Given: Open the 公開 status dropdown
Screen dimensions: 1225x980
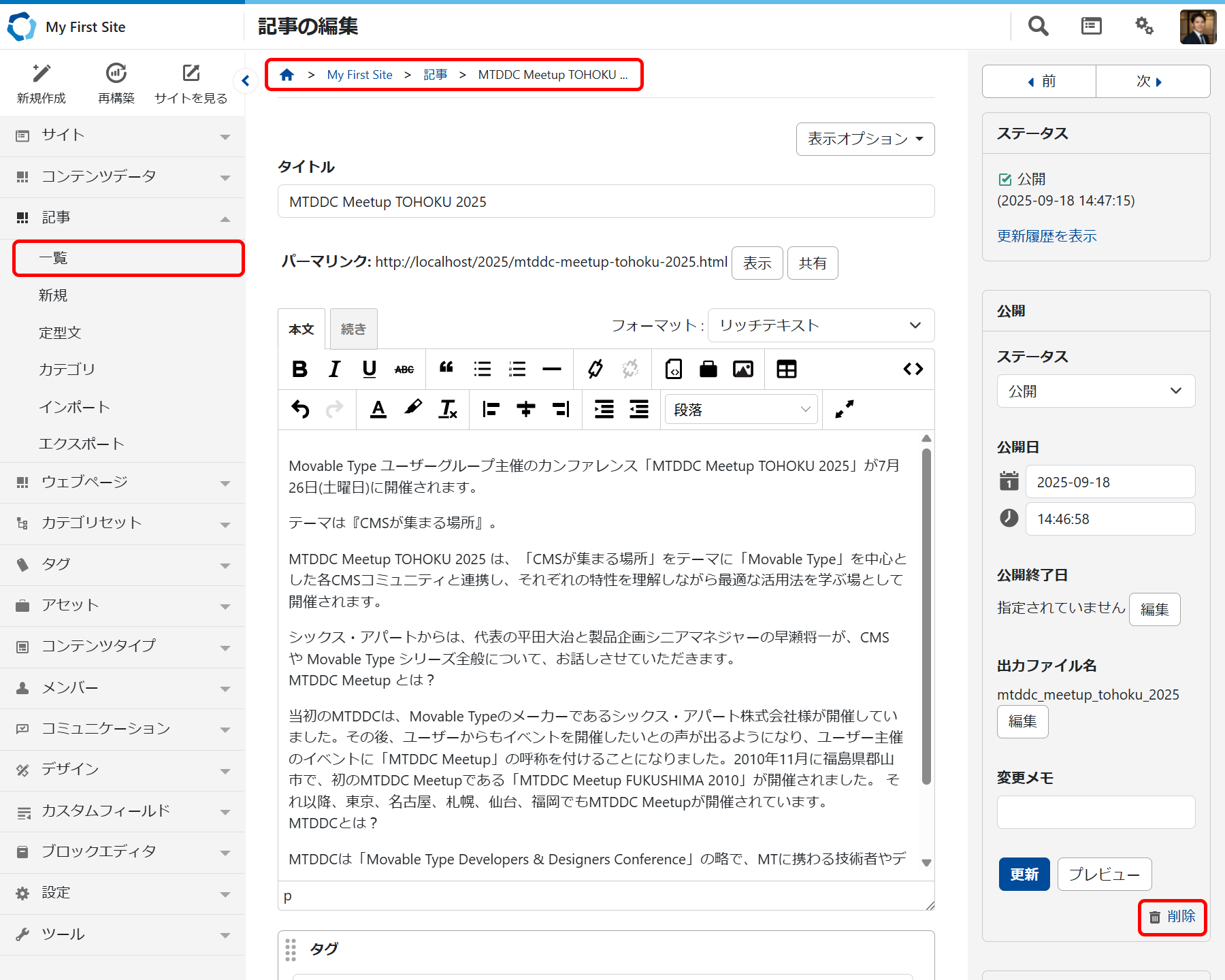Looking at the screenshot, I should (x=1095, y=391).
